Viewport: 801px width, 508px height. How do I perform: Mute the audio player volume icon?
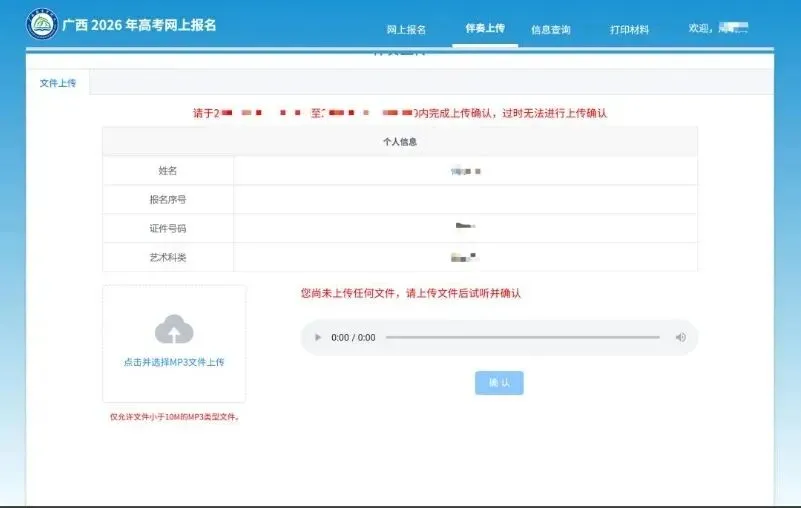pos(680,337)
